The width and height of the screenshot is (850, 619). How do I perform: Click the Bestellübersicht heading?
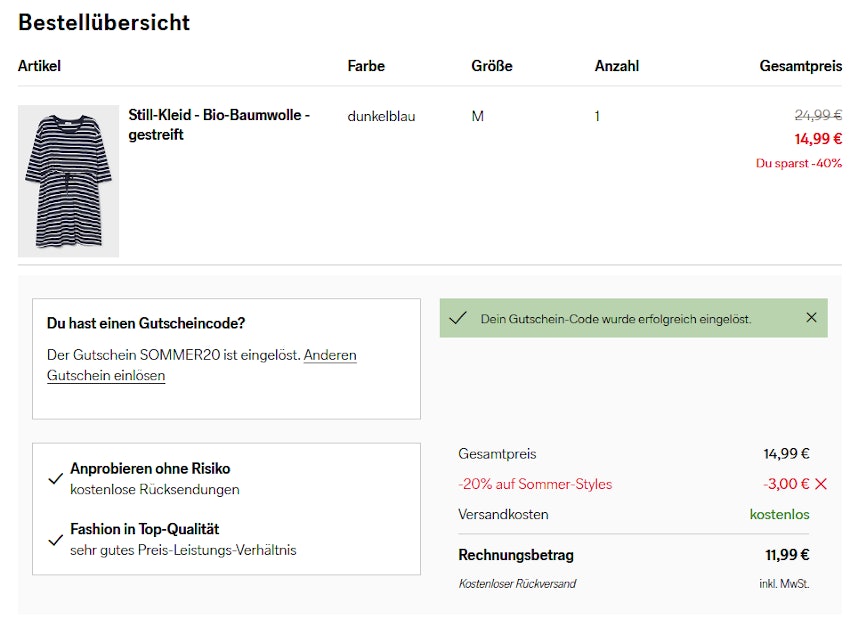tap(104, 22)
